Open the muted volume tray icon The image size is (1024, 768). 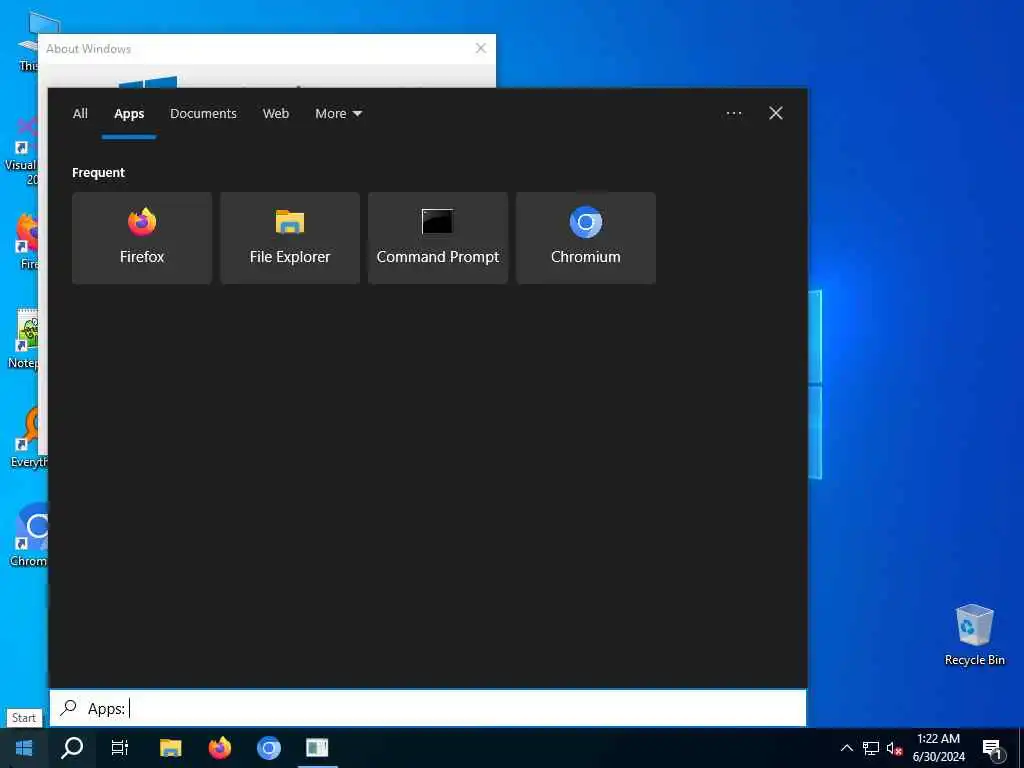point(894,748)
